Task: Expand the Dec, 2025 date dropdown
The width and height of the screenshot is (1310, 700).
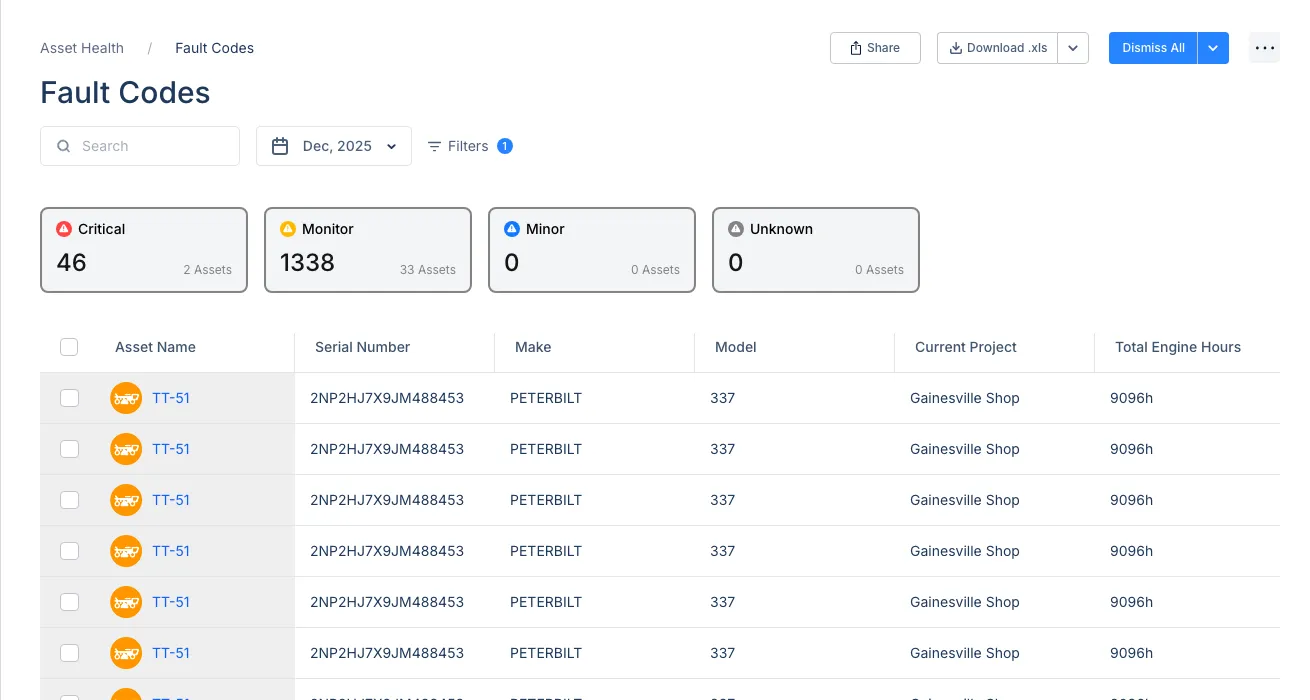Action: tap(334, 146)
